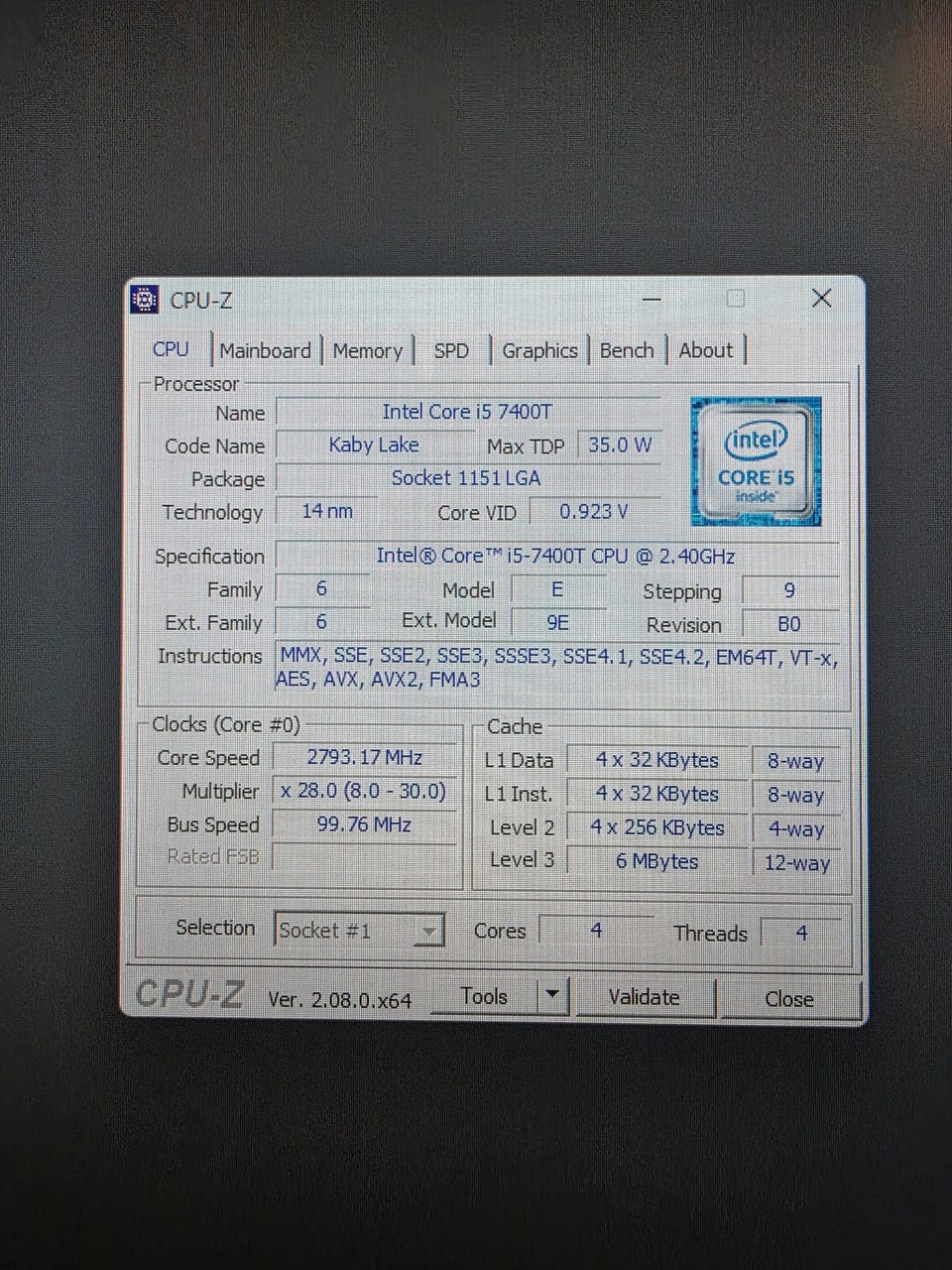The height and width of the screenshot is (1270, 952).
Task: Click the Model value E
Action: tap(557, 589)
